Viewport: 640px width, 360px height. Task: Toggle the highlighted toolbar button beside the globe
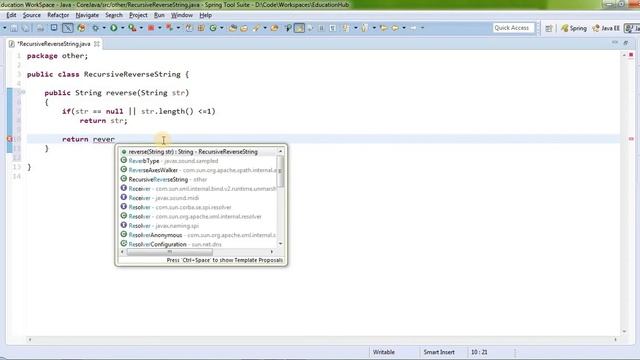coord(68,28)
